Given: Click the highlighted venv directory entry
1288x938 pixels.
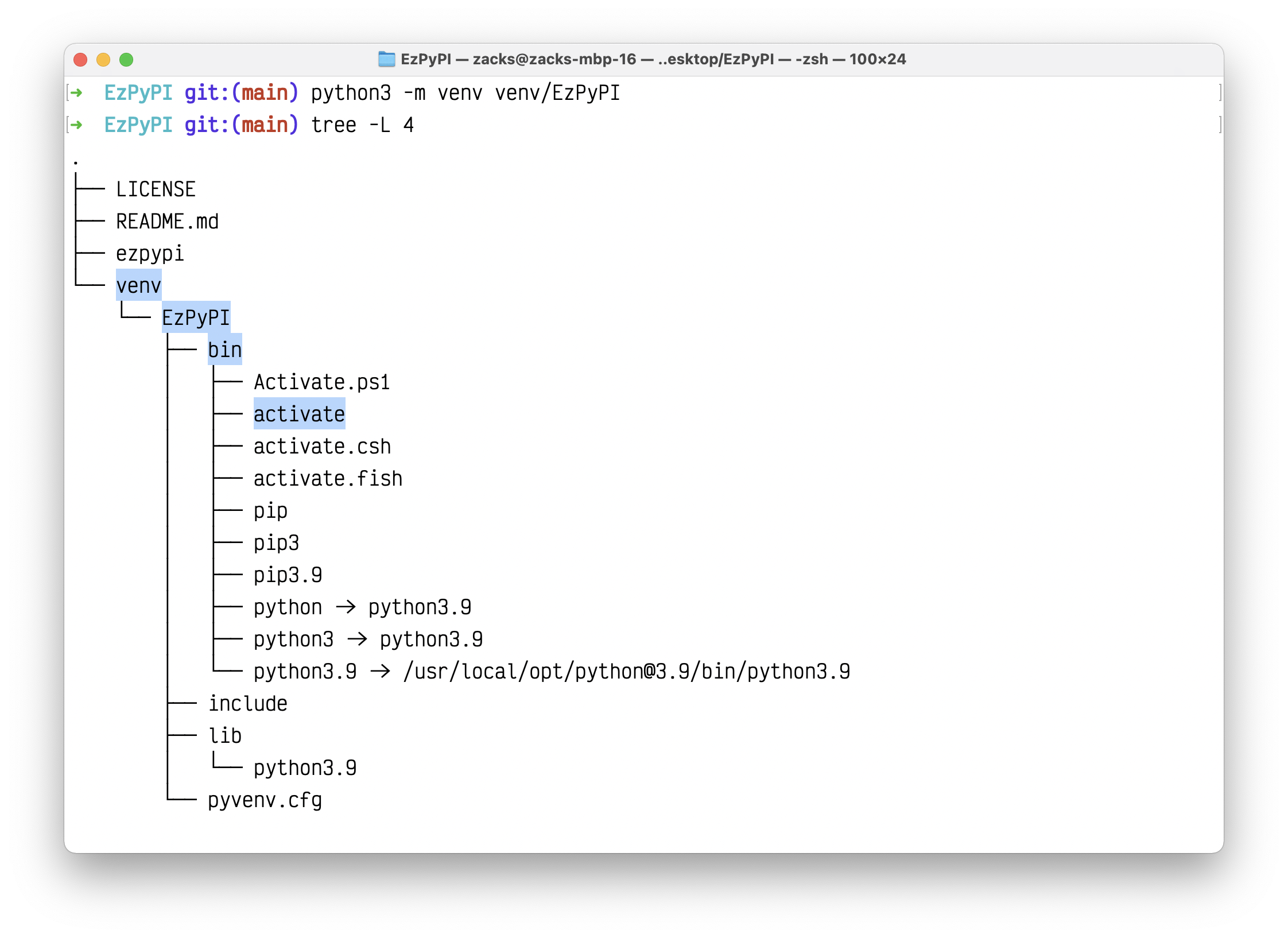Looking at the screenshot, I should click(x=138, y=285).
